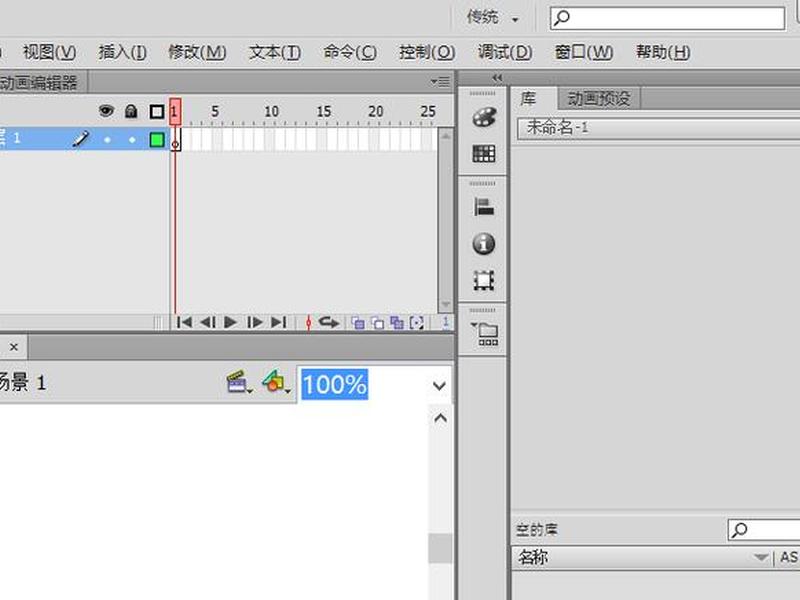
Task: Open the Project folder panel icon
Action: pyautogui.click(x=485, y=334)
